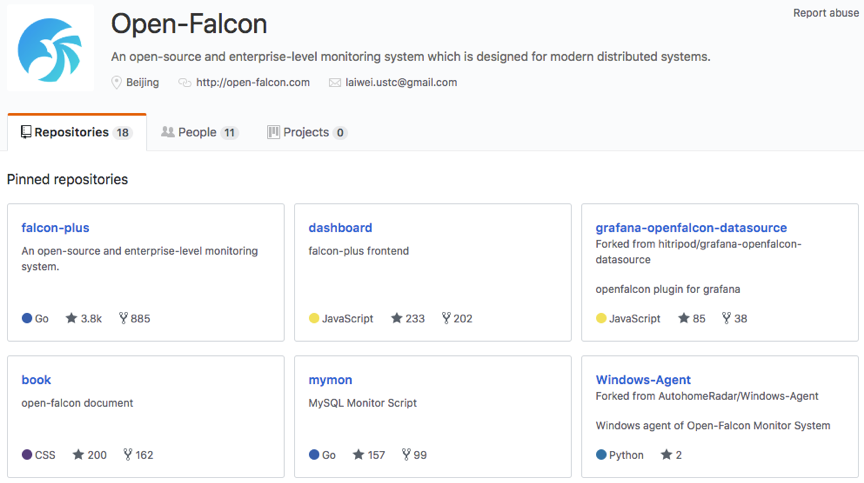Click the 157 star count on mymon

coord(376,455)
